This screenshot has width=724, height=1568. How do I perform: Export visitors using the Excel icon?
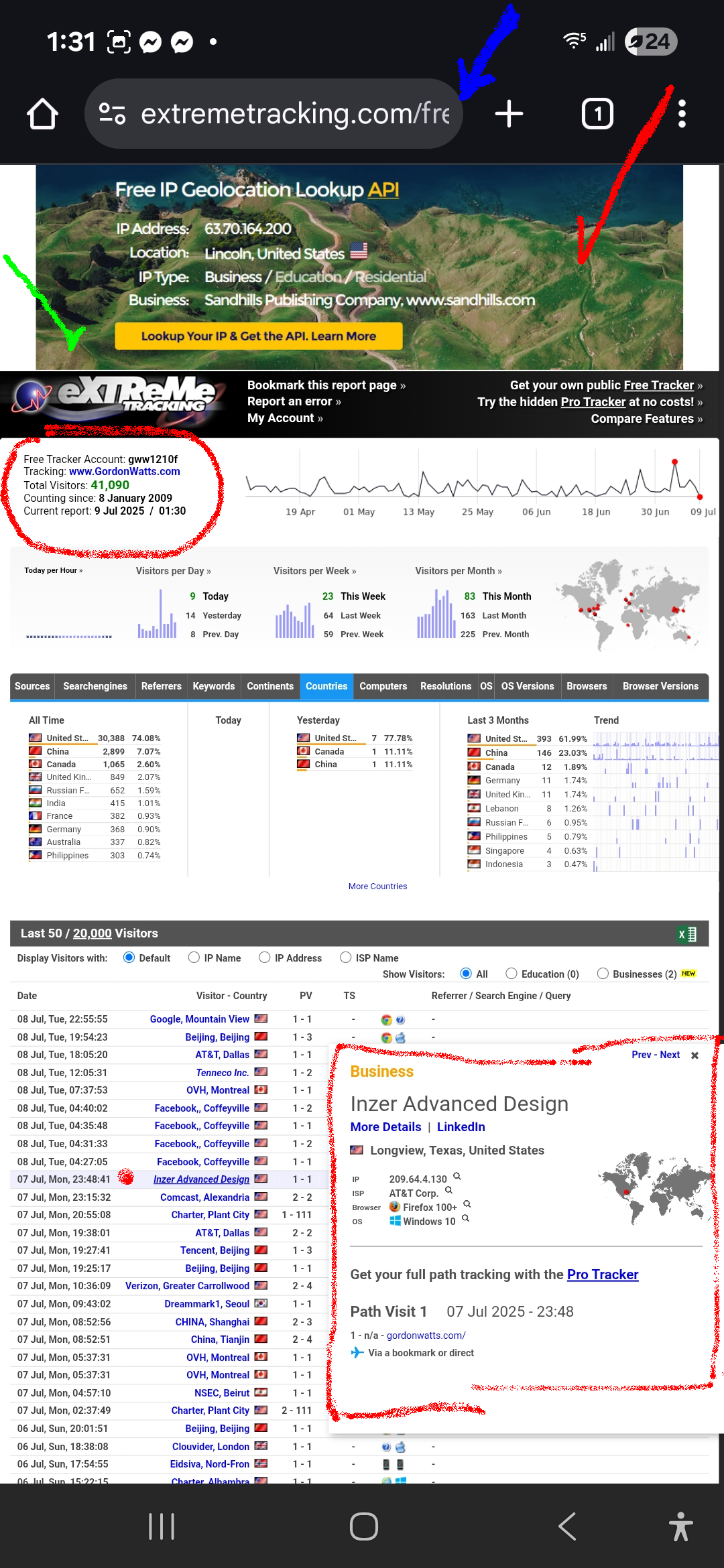[687, 934]
